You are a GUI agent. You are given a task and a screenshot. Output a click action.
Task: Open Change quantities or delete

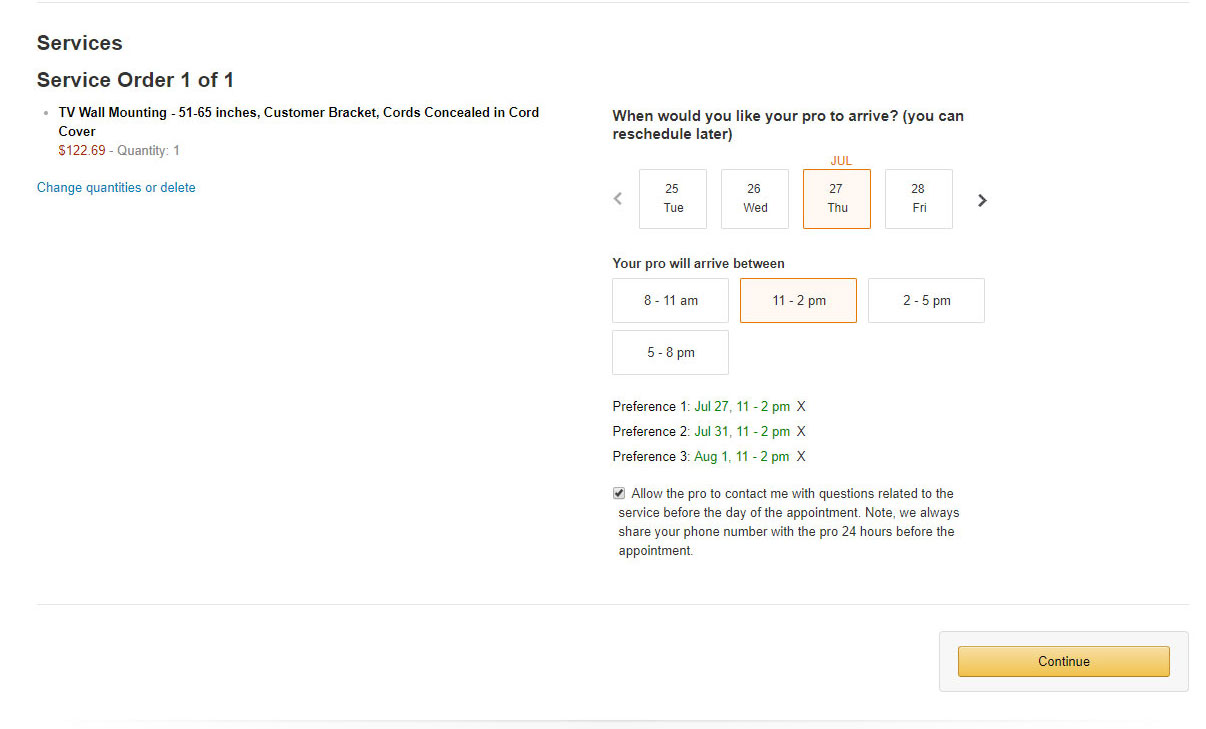pos(116,187)
